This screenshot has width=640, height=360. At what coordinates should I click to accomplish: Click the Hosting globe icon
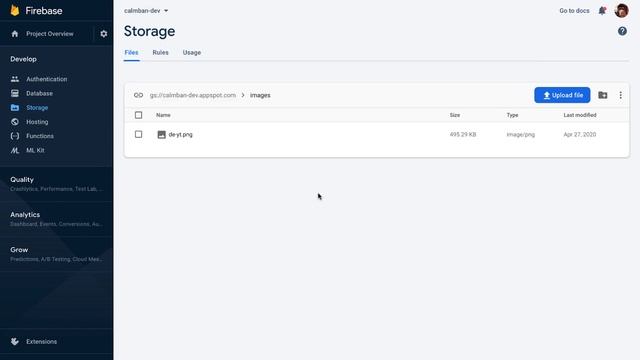pyautogui.click(x=15, y=122)
